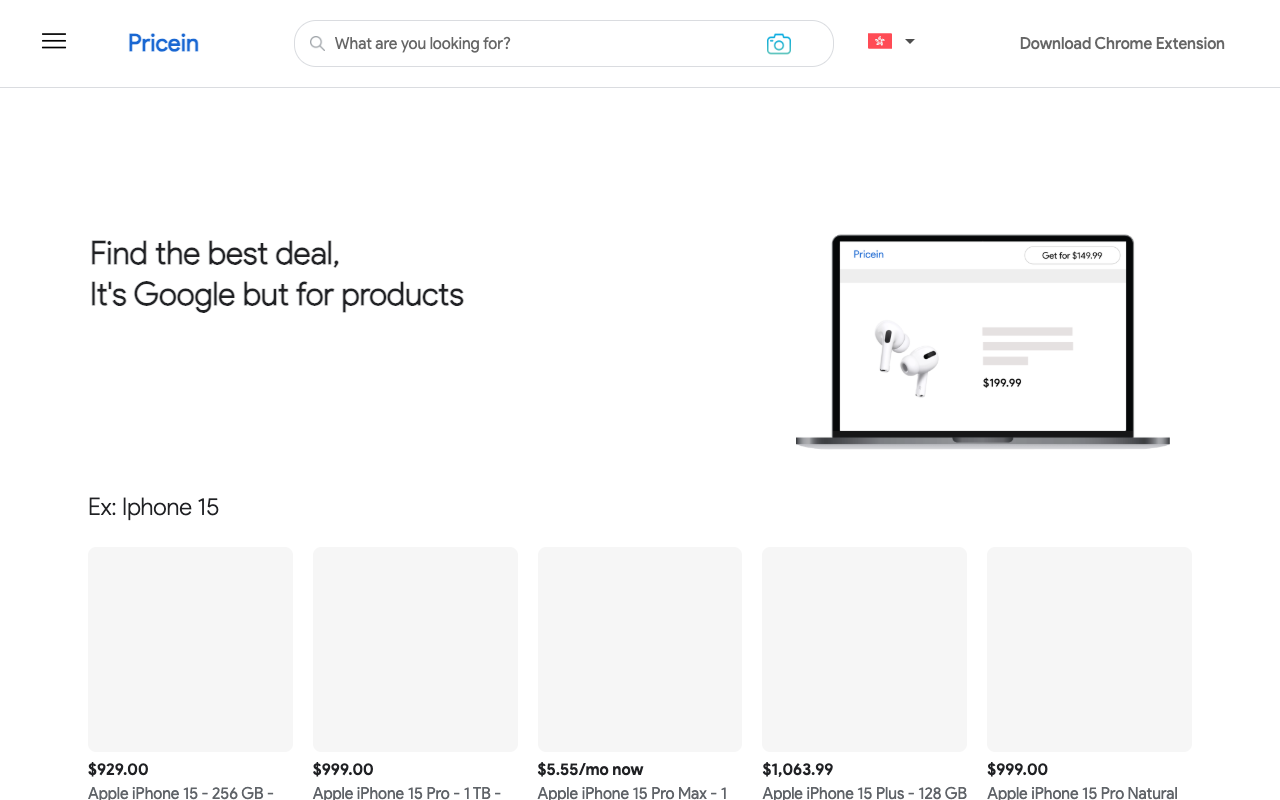
Task: Open the hamburger menu
Action: 54,41
